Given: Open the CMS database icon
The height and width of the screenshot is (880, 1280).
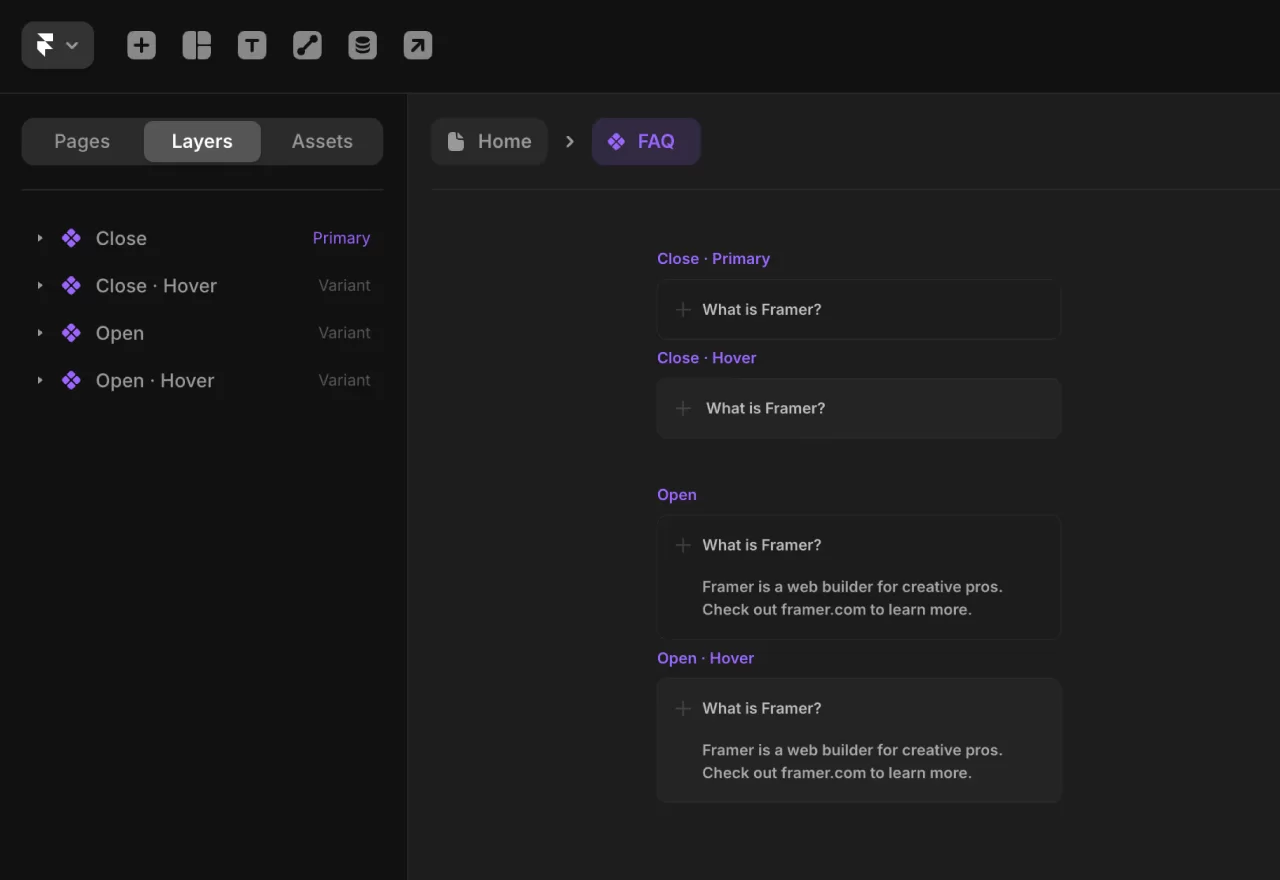Looking at the screenshot, I should (x=362, y=45).
